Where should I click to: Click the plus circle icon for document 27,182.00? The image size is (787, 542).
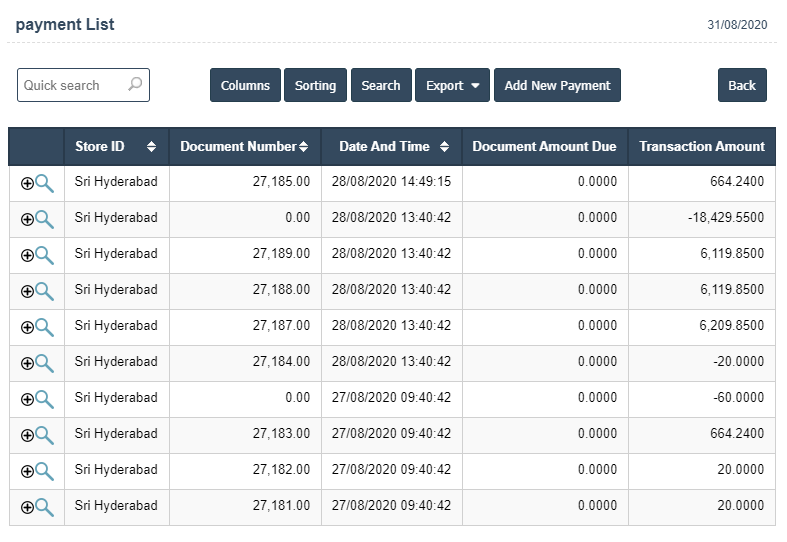27,471
